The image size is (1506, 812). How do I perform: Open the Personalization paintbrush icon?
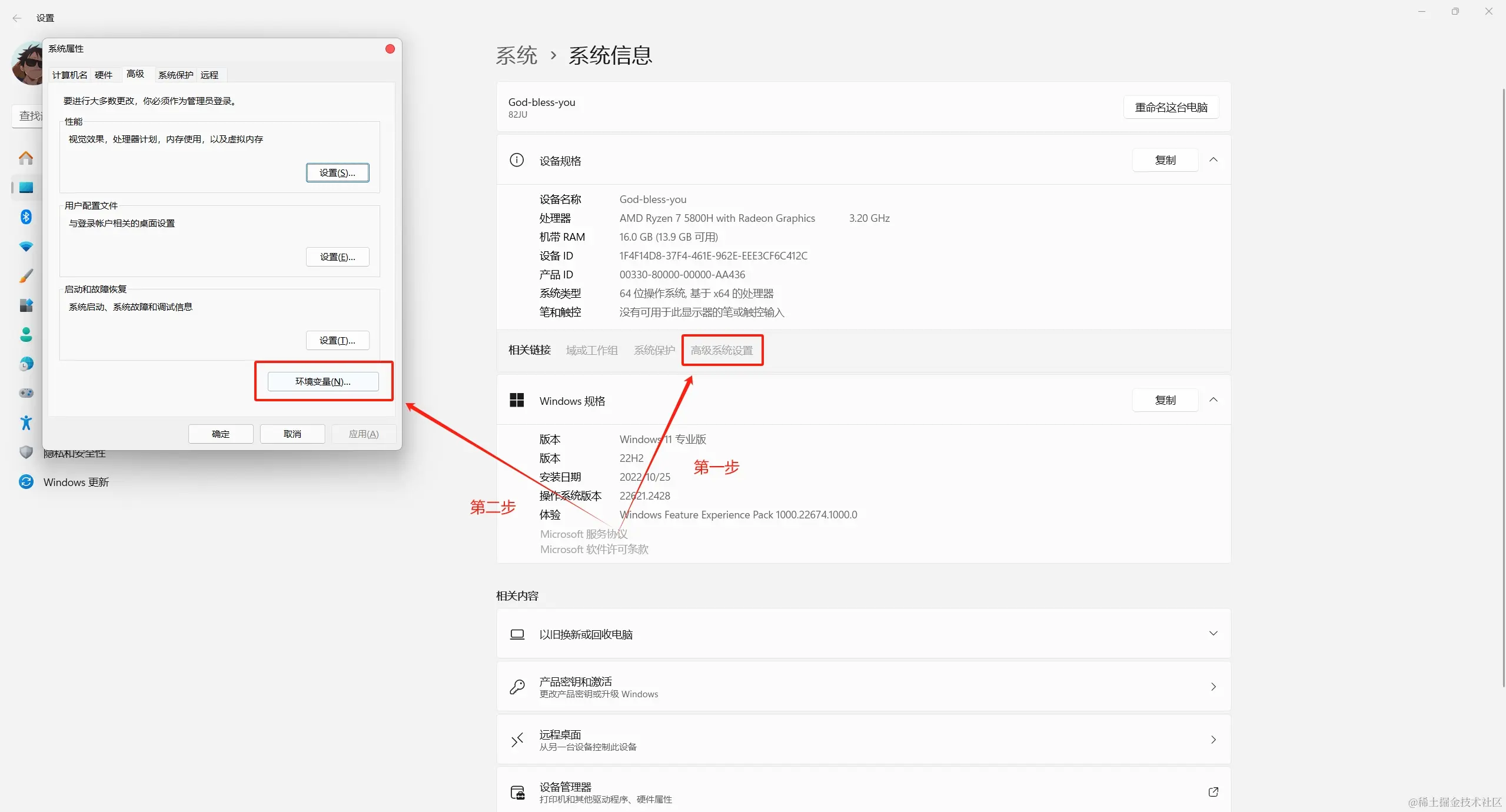coord(26,276)
